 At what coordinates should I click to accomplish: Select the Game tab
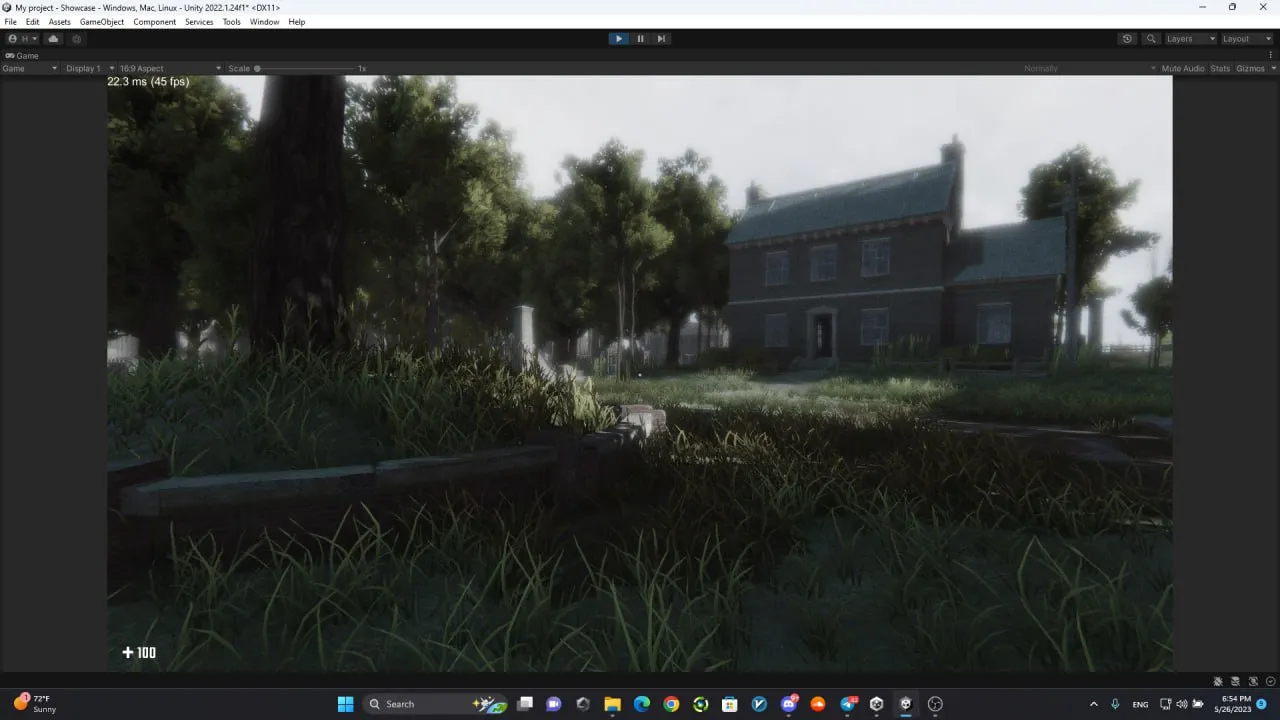22,56
